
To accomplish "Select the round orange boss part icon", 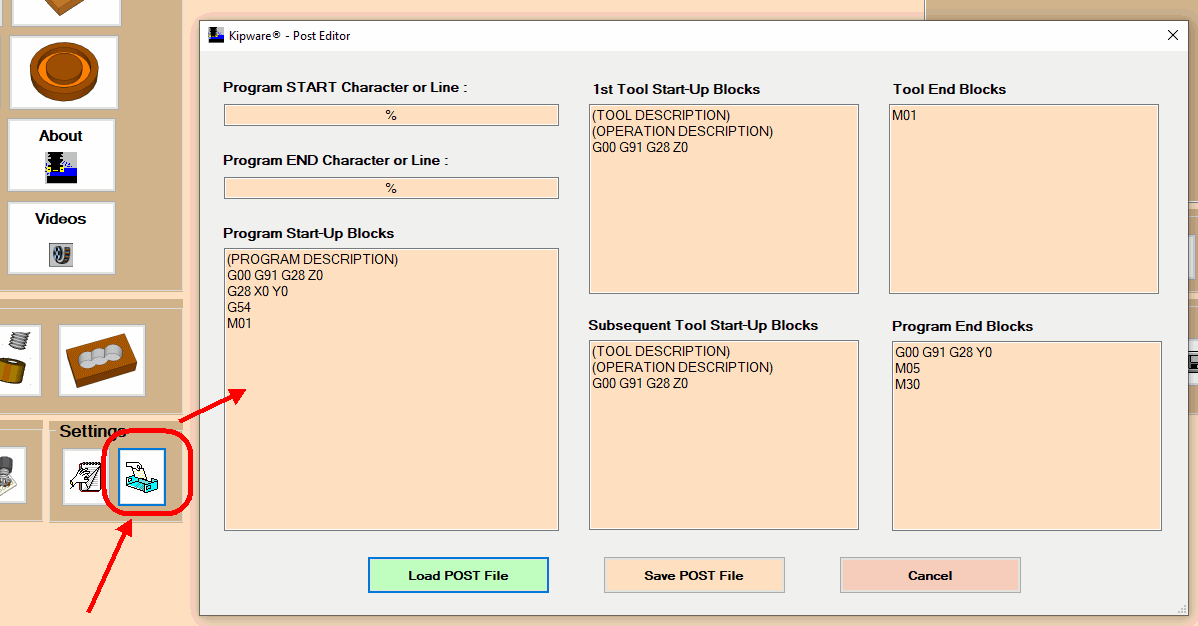I will (64, 73).
